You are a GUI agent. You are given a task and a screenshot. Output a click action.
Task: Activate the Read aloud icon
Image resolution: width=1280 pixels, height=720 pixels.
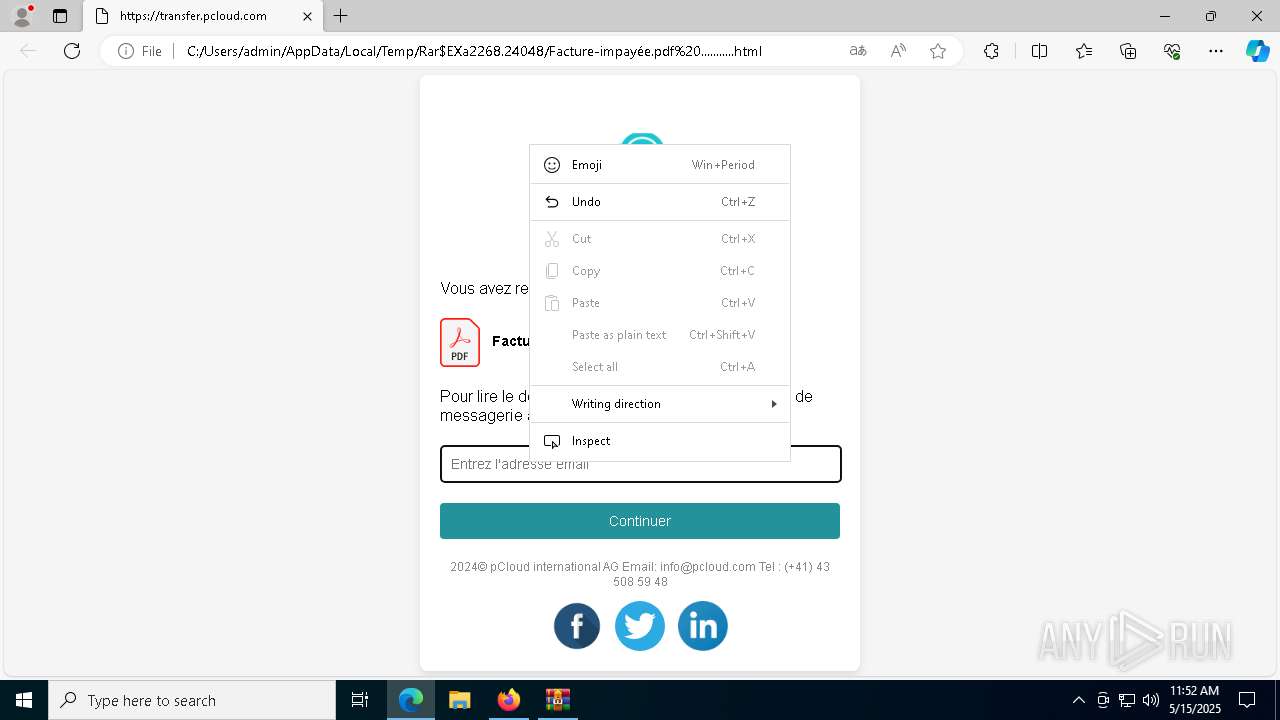898,51
